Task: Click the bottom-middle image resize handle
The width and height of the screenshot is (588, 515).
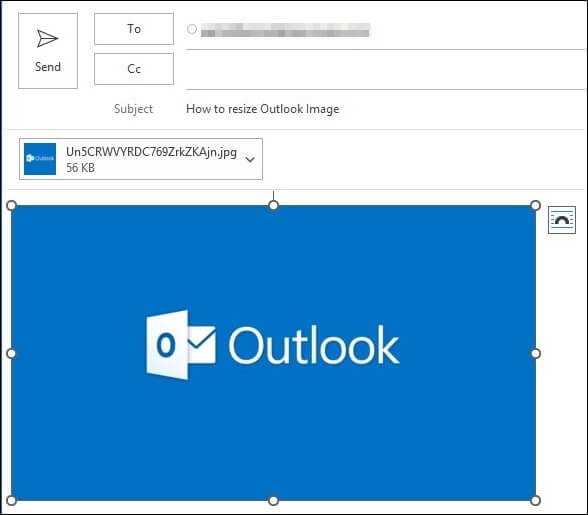Action: tap(273, 500)
